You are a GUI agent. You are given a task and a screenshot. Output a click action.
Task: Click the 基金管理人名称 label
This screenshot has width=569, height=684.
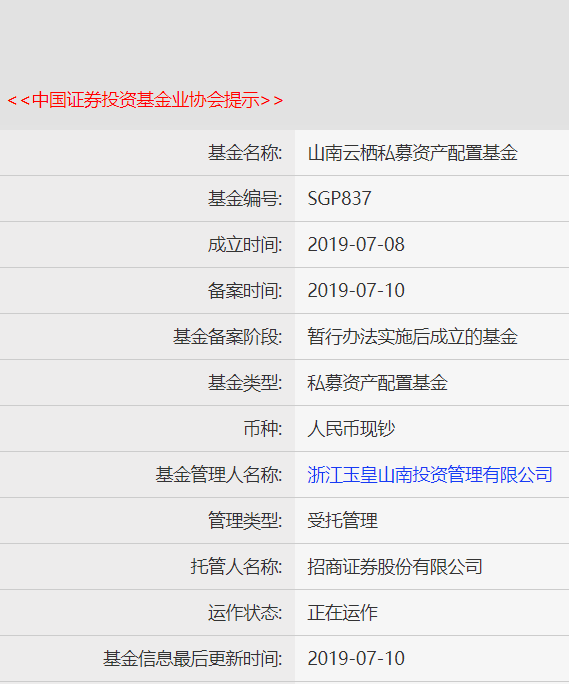tap(219, 475)
